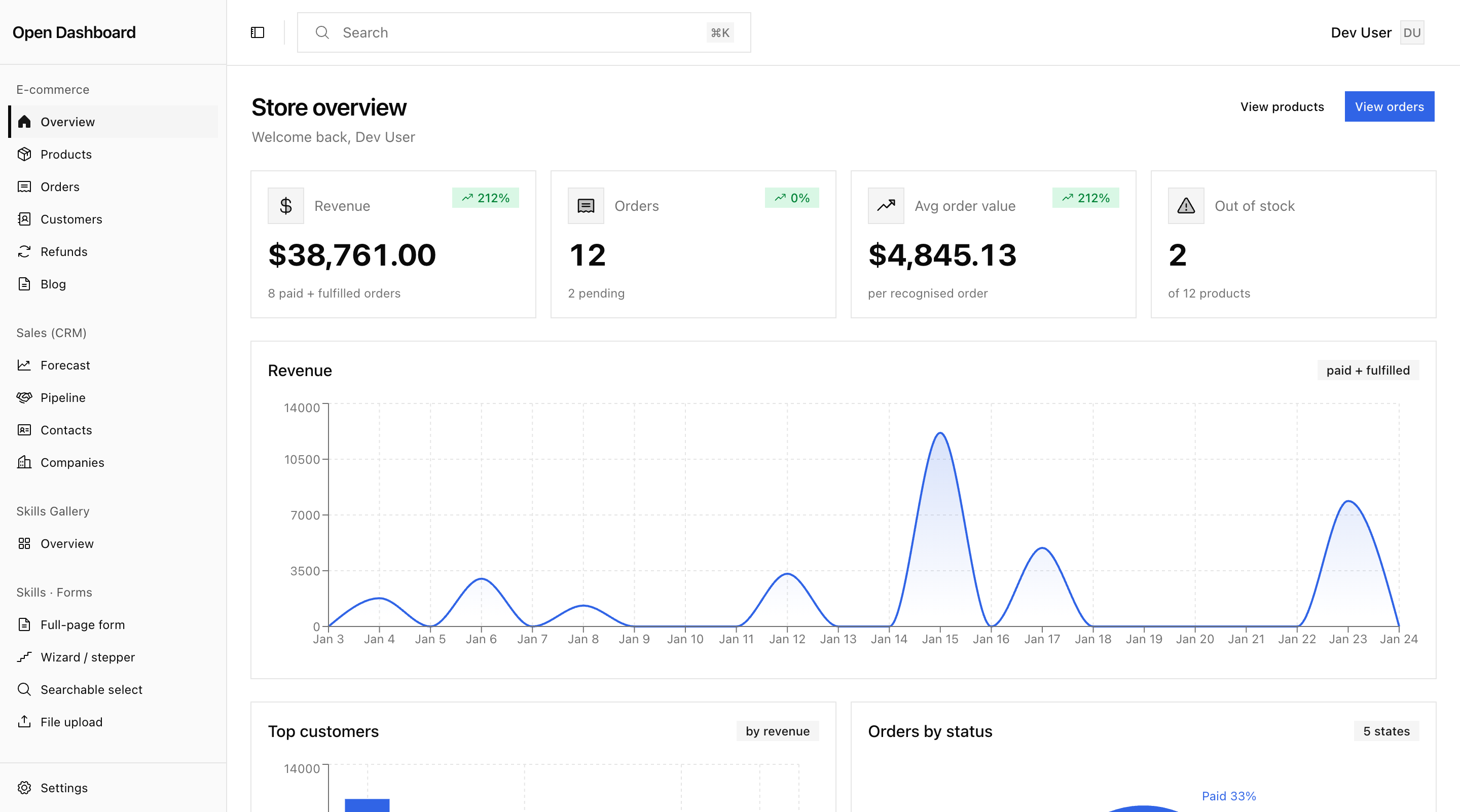This screenshot has width=1460, height=812.
Task: Click the Skills Gallery Overview grid icon
Action: pos(24,543)
